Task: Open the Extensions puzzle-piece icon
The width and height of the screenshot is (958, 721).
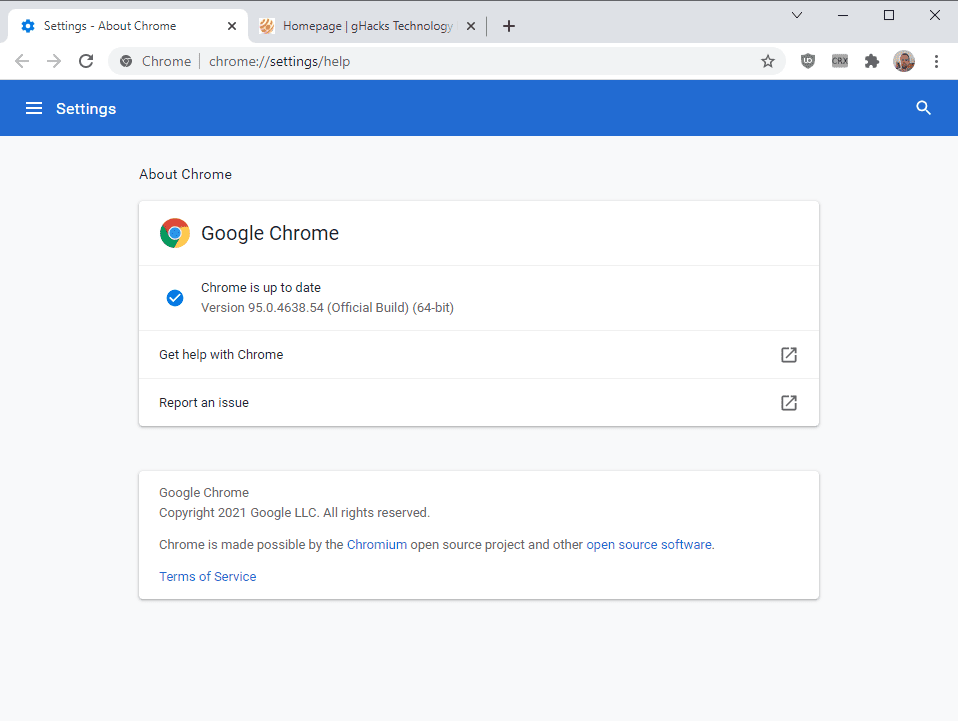Action: pos(871,61)
